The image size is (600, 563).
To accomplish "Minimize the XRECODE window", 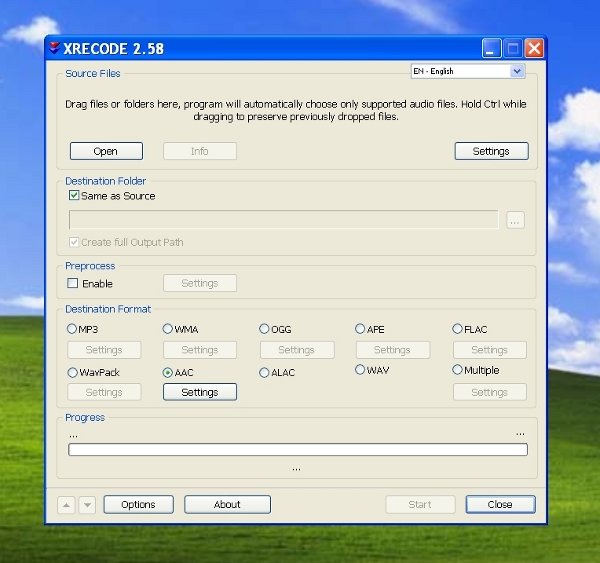I will [491, 48].
